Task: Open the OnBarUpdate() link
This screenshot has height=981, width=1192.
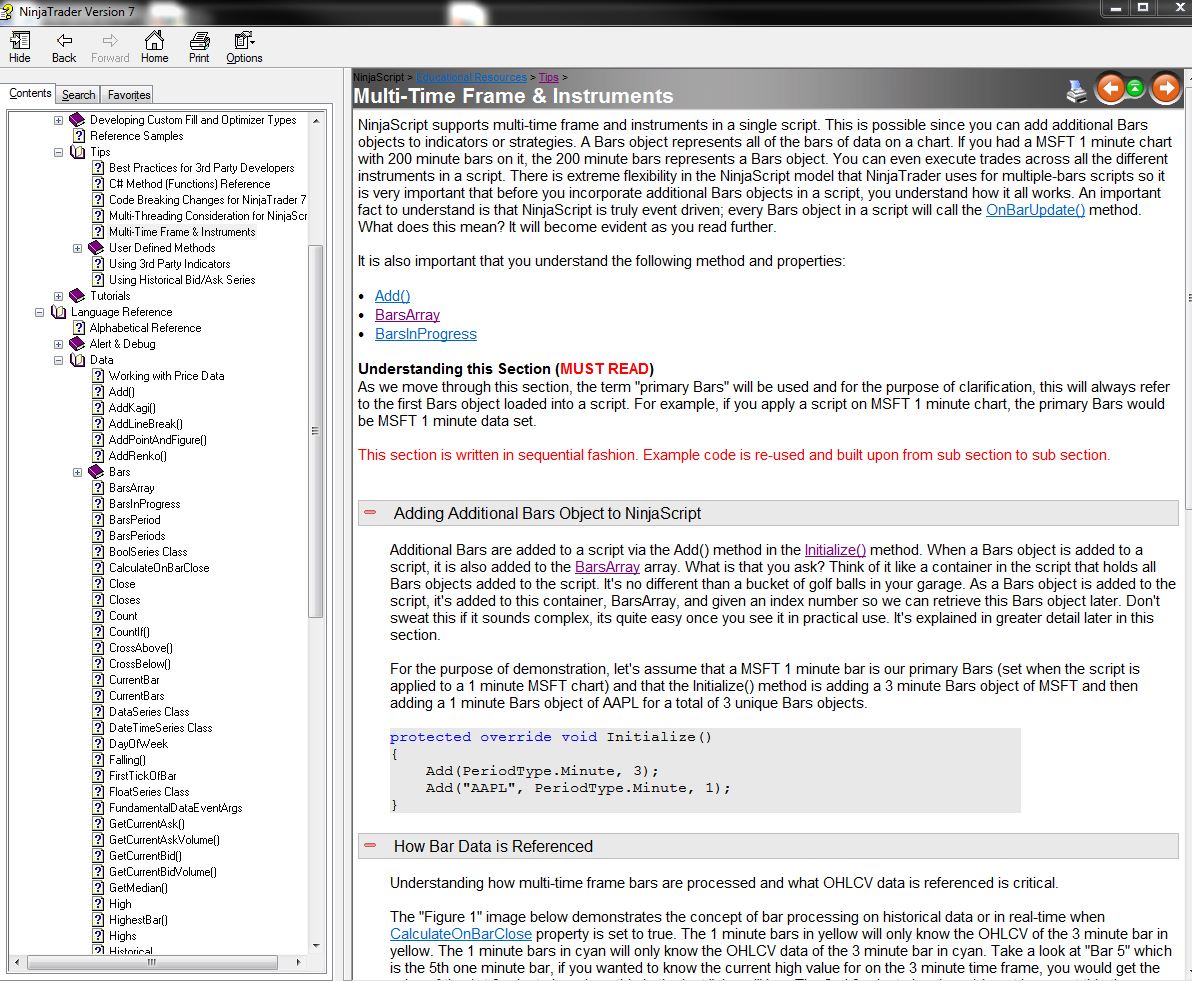Action: [1035, 210]
